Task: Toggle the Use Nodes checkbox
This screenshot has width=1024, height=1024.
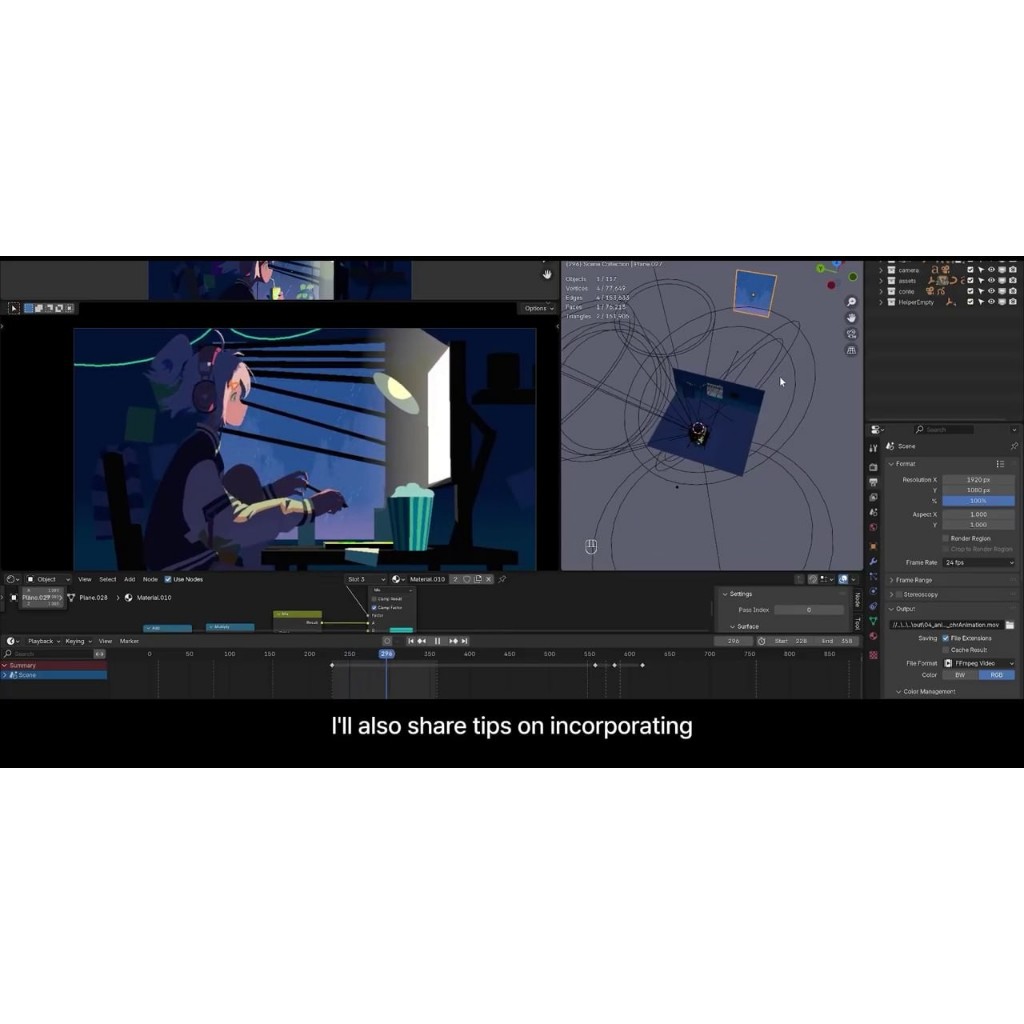Action: [168, 579]
